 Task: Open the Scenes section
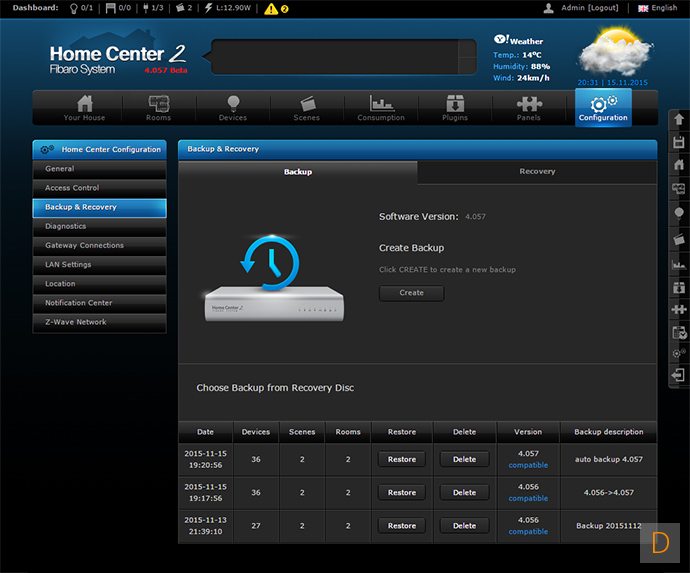(x=307, y=108)
